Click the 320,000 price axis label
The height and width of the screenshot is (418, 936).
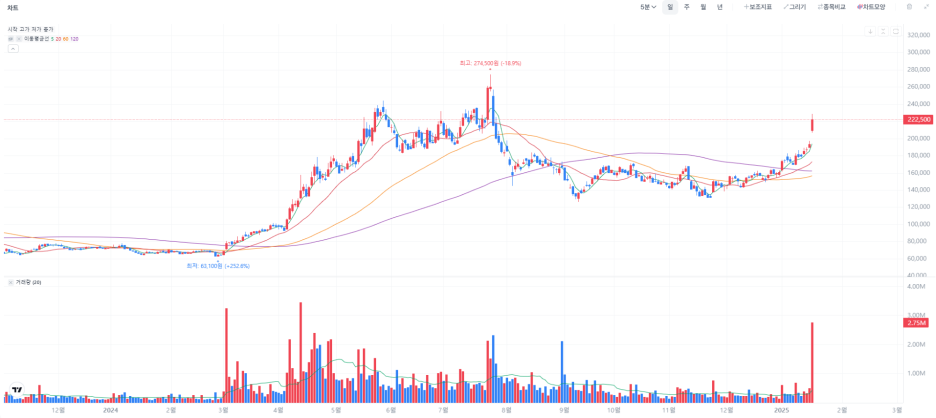919,35
